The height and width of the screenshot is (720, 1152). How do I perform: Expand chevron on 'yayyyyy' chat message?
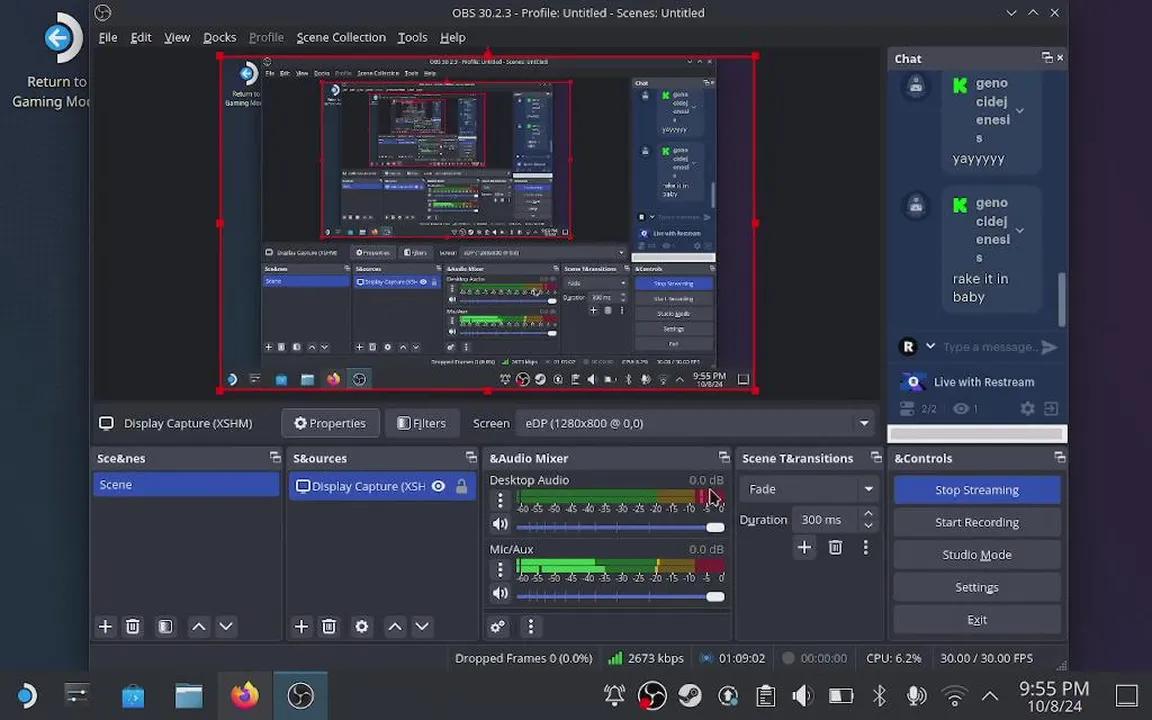(1020, 111)
